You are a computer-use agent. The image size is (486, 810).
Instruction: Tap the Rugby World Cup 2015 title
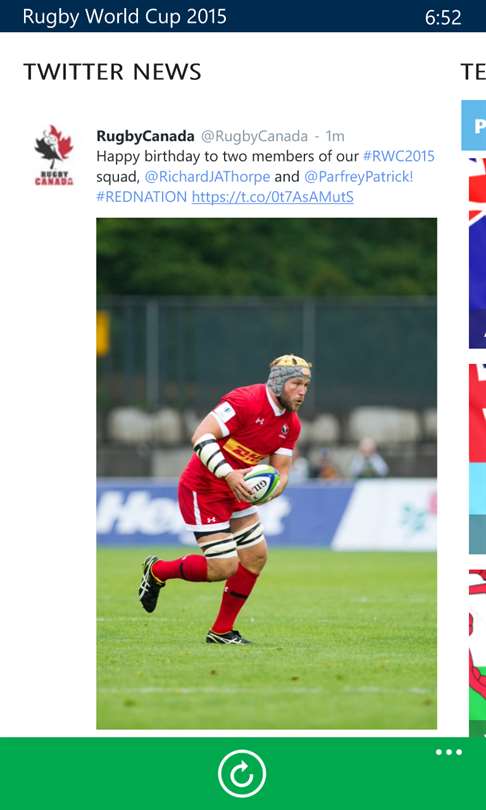[124, 17]
